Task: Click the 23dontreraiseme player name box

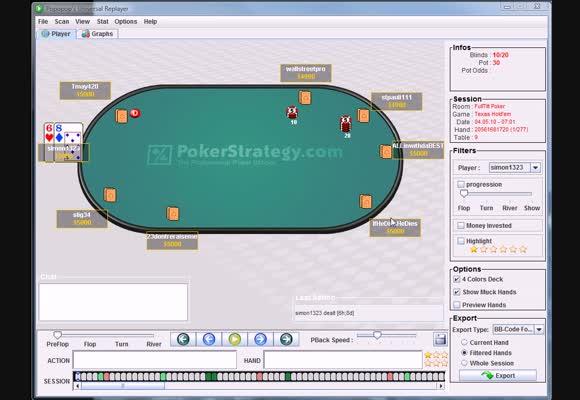Action: (172, 241)
